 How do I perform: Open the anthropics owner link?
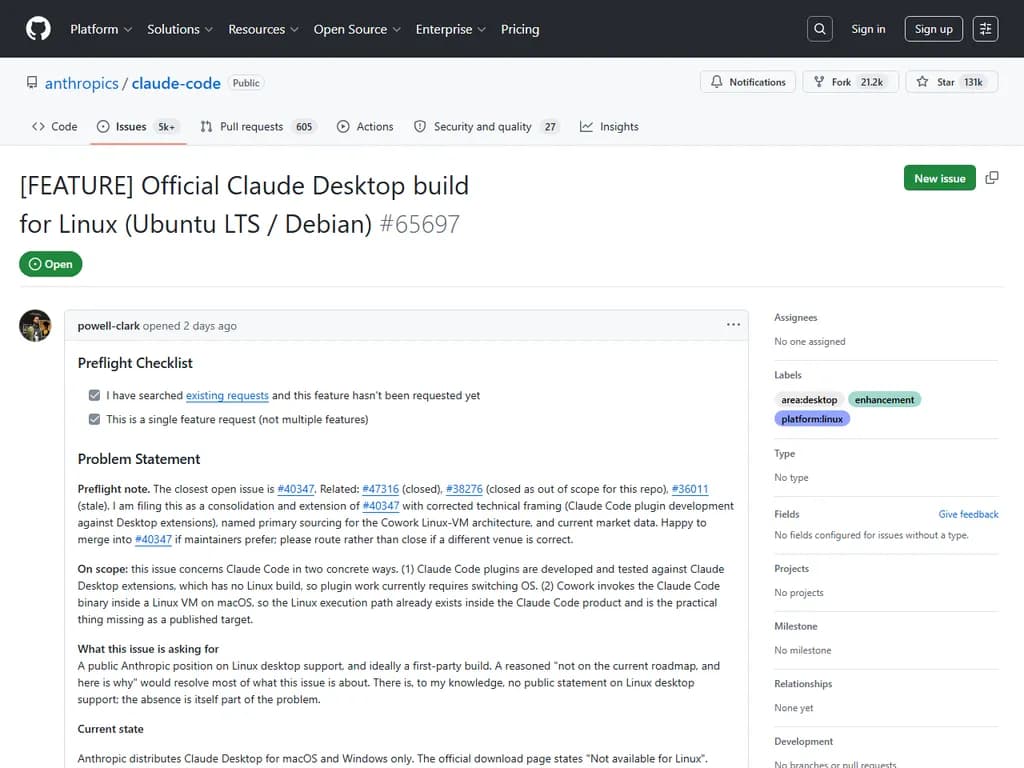click(x=82, y=83)
